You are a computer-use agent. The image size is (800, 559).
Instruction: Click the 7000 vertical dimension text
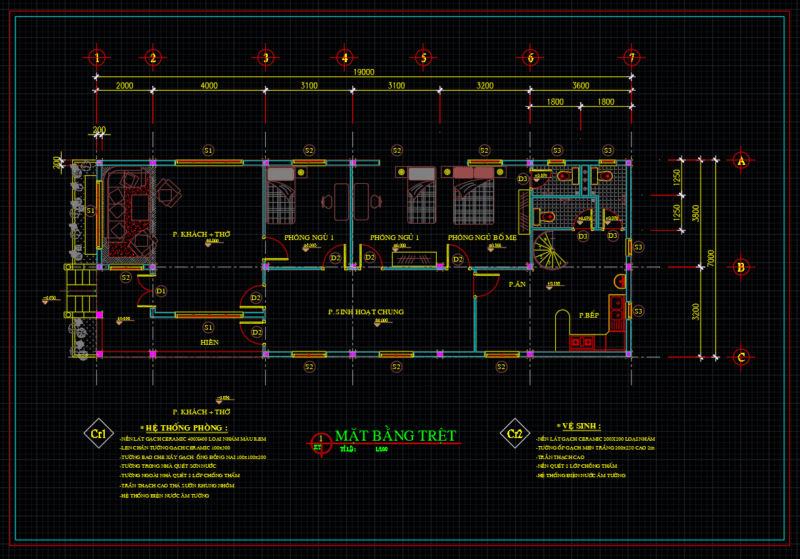point(713,258)
